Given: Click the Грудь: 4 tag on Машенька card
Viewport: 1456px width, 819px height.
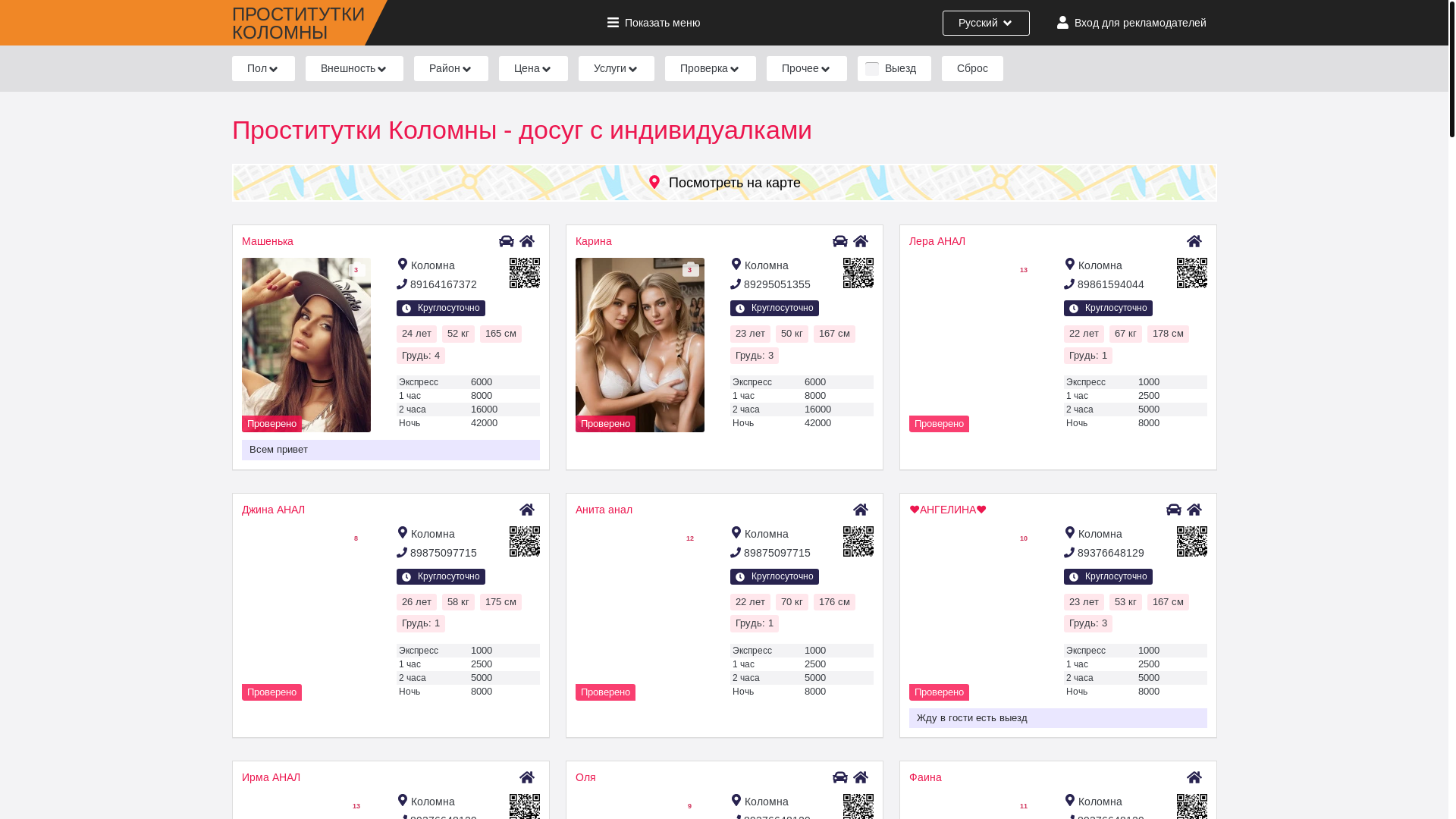Looking at the screenshot, I should pyautogui.click(x=421, y=356).
